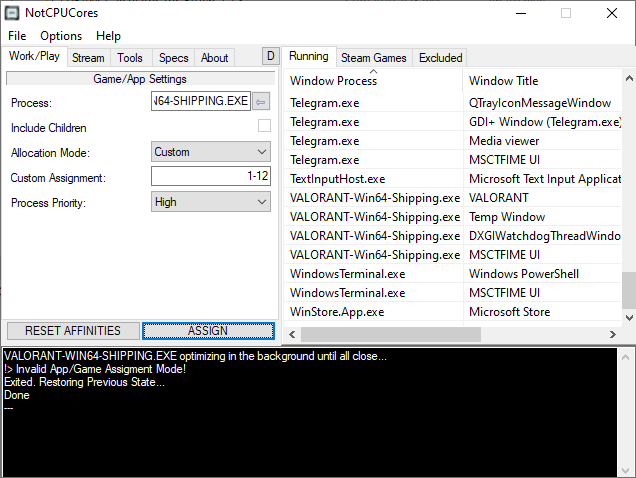
Task: Open the Process Priority dropdown
Action: (211, 202)
